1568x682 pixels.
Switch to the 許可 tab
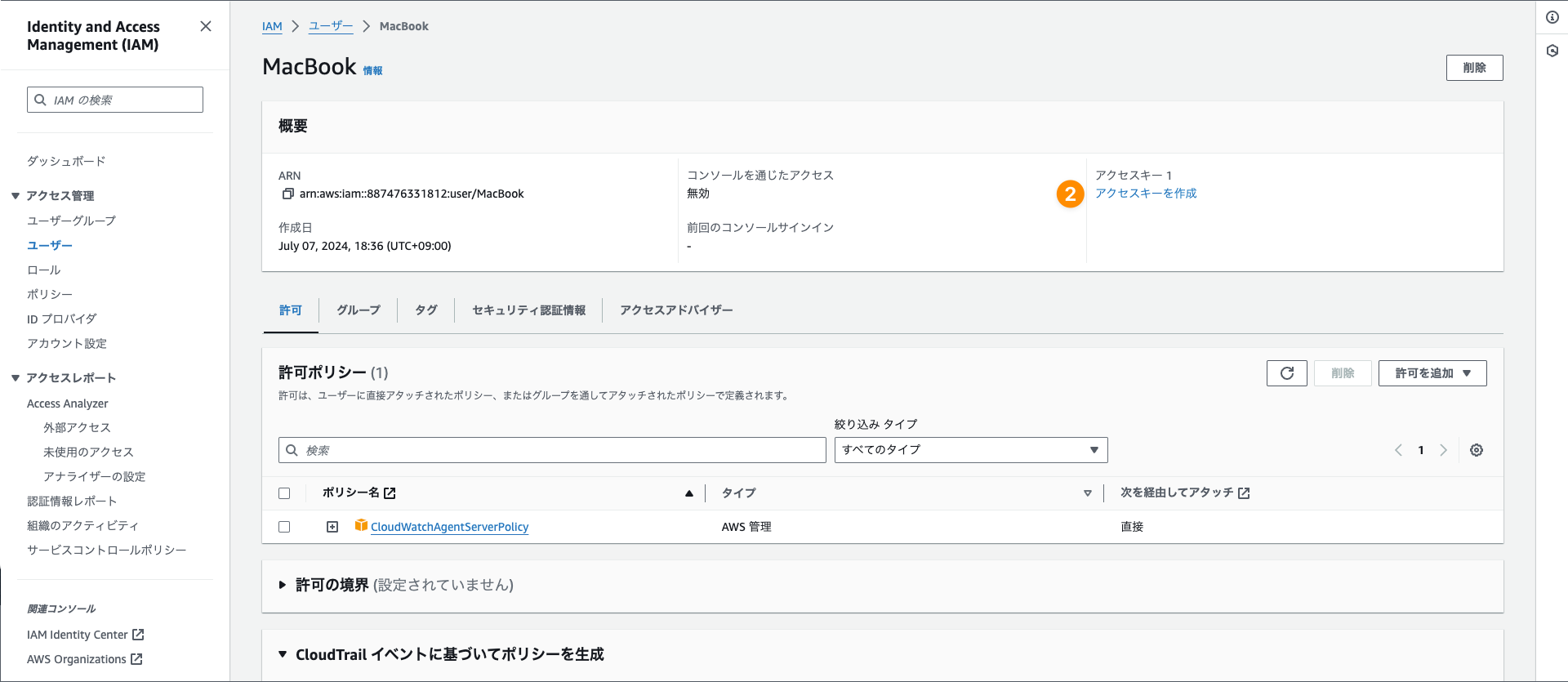[x=291, y=310]
